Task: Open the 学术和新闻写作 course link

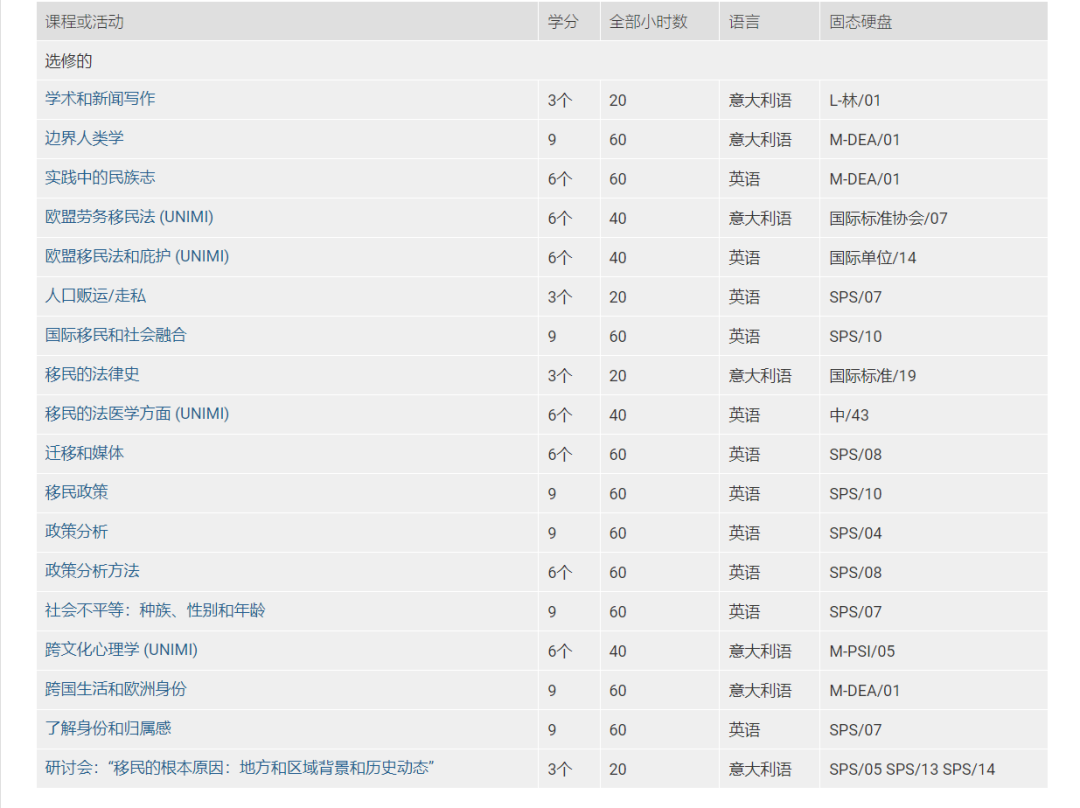Action: pyautogui.click(x=100, y=99)
